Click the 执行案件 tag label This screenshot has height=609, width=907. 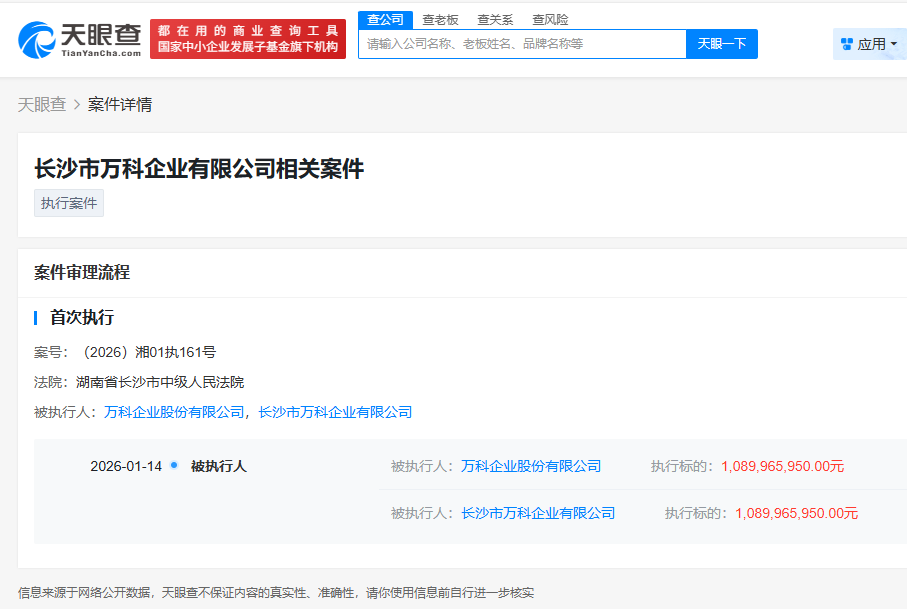point(69,203)
